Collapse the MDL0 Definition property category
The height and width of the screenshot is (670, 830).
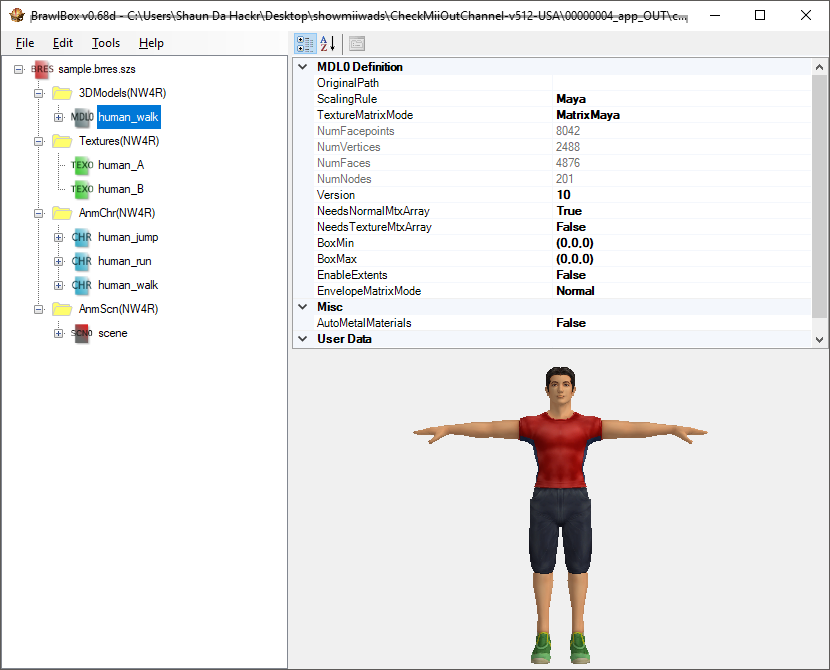(303, 67)
